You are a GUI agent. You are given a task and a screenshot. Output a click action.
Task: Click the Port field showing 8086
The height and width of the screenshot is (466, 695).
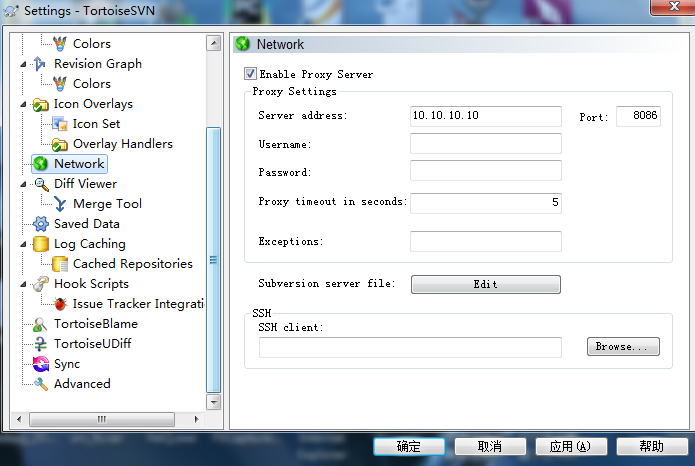[638, 116]
